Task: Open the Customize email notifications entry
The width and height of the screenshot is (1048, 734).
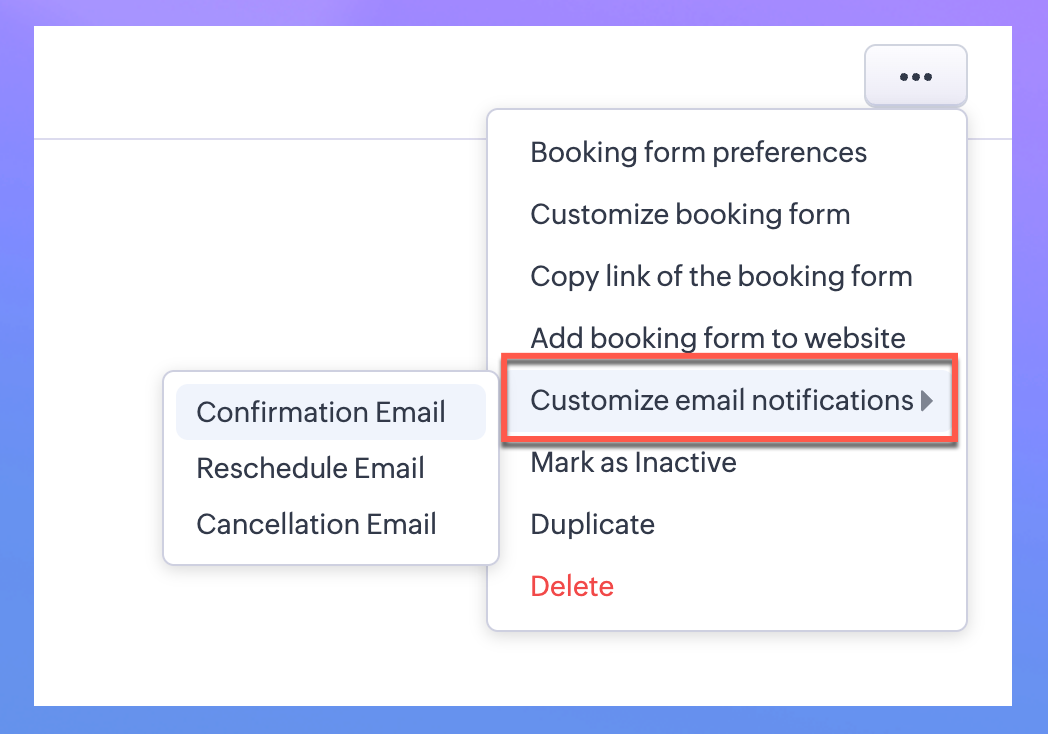Action: pos(721,401)
